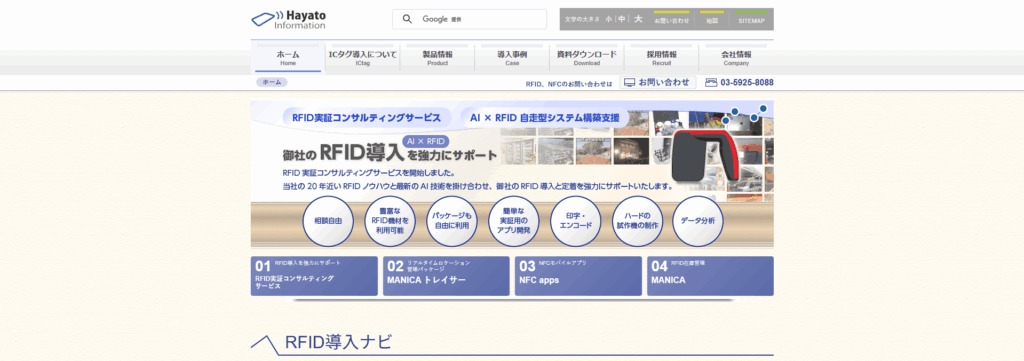
Task: Select slide 02 MANICA トレイサー
Action: click(x=446, y=275)
